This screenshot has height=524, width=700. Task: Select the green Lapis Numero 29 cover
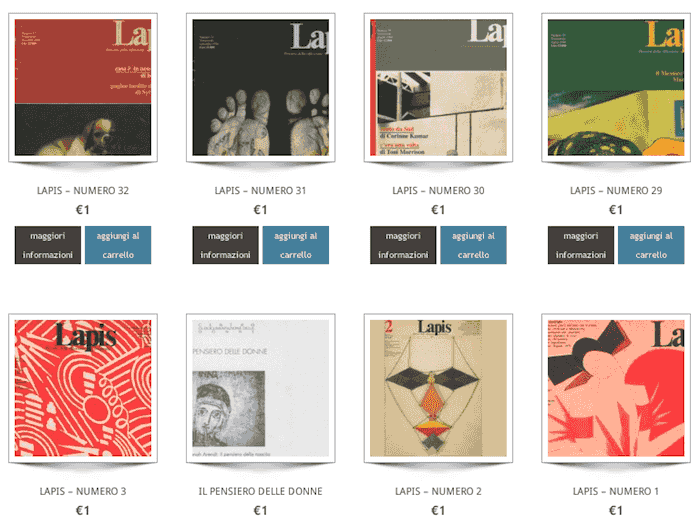point(616,87)
